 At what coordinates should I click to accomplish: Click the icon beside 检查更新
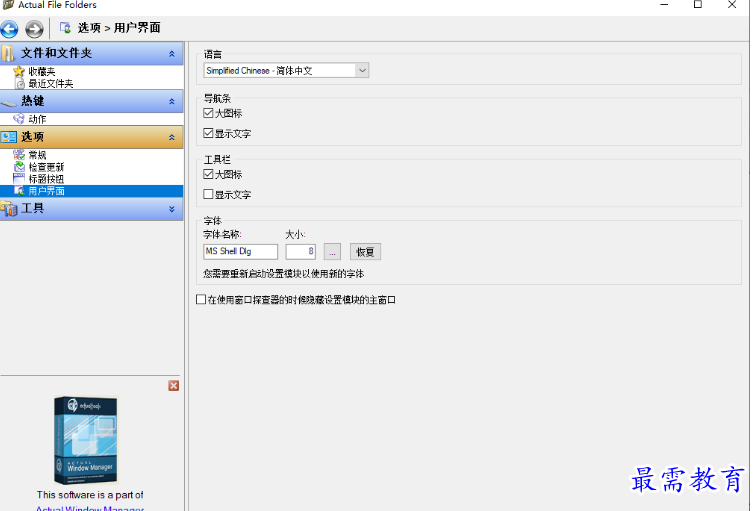19,167
